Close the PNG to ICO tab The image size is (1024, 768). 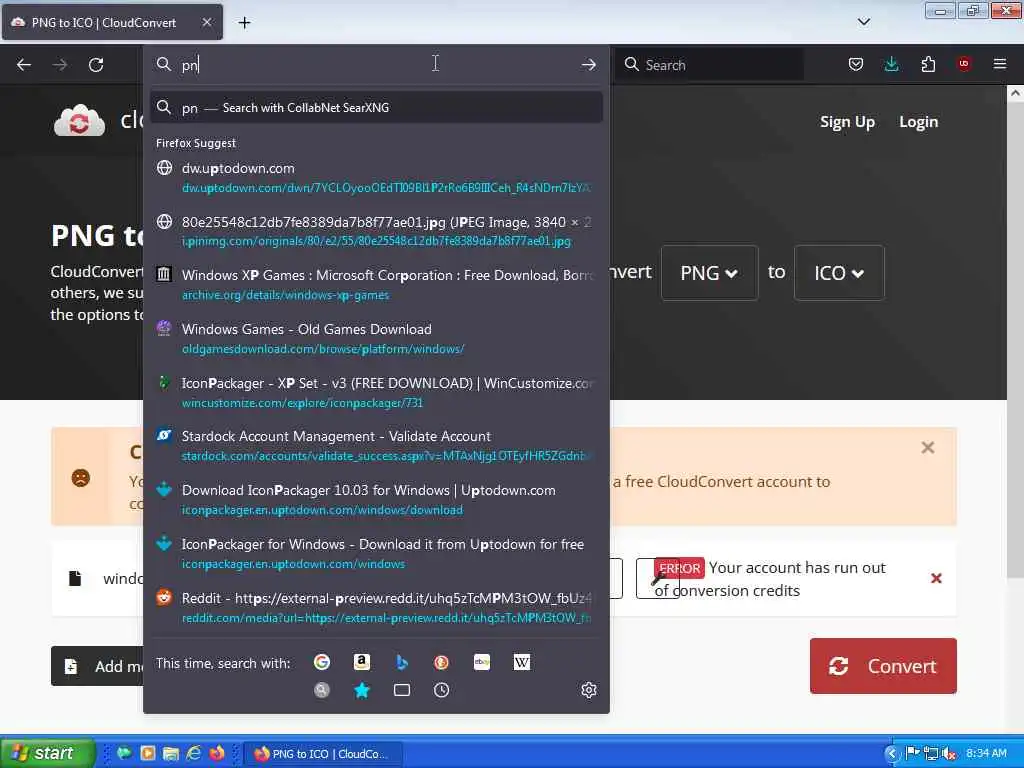(x=206, y=22)
